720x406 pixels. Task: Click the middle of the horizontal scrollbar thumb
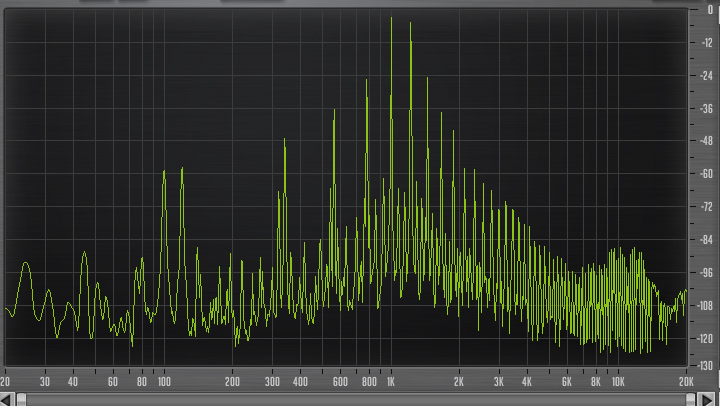pos(356,400)
